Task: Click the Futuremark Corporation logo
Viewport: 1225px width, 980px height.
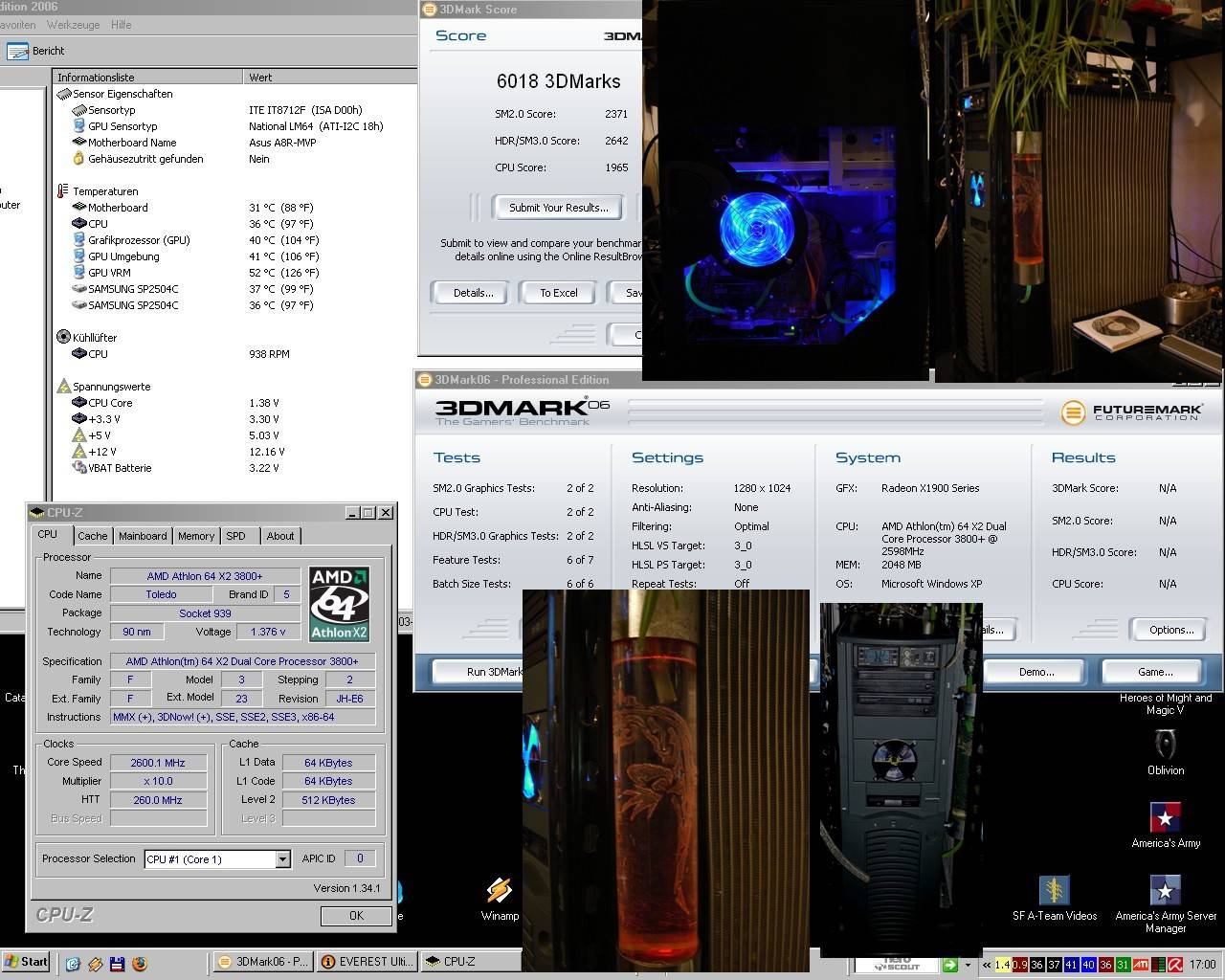Action: [x=1131, y=412]
